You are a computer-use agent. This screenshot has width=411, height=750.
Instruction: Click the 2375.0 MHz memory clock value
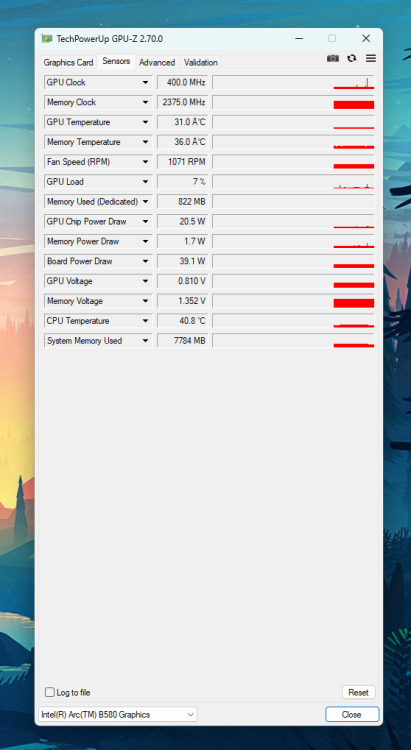pos(183,102)
